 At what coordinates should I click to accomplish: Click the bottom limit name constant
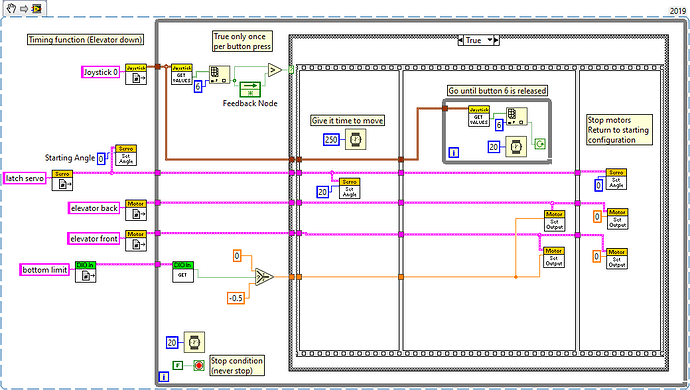coord(44,270)
